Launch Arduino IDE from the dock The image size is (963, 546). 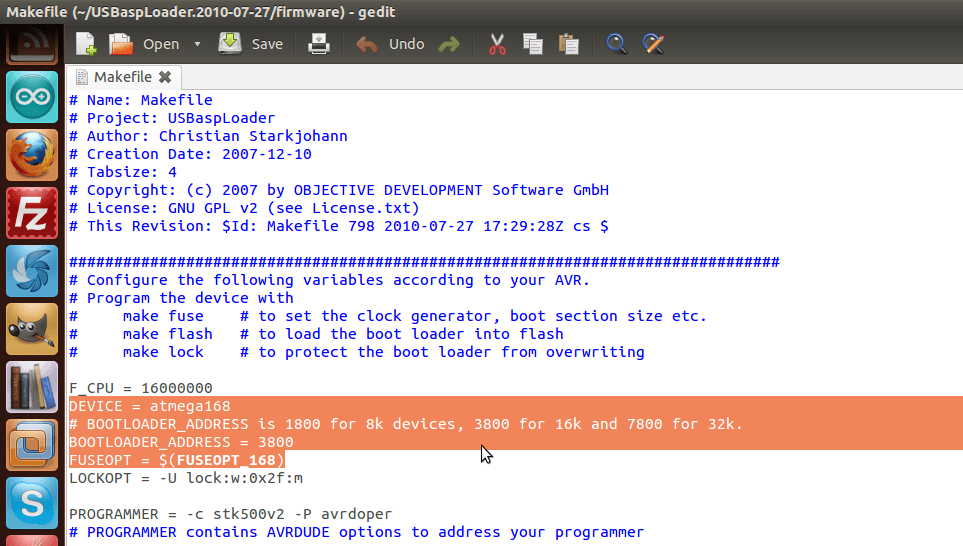pos(32,97)
